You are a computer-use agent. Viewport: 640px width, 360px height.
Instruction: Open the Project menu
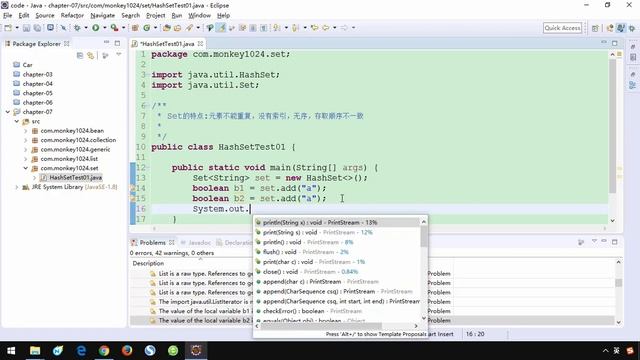click(x=156, y=16)
